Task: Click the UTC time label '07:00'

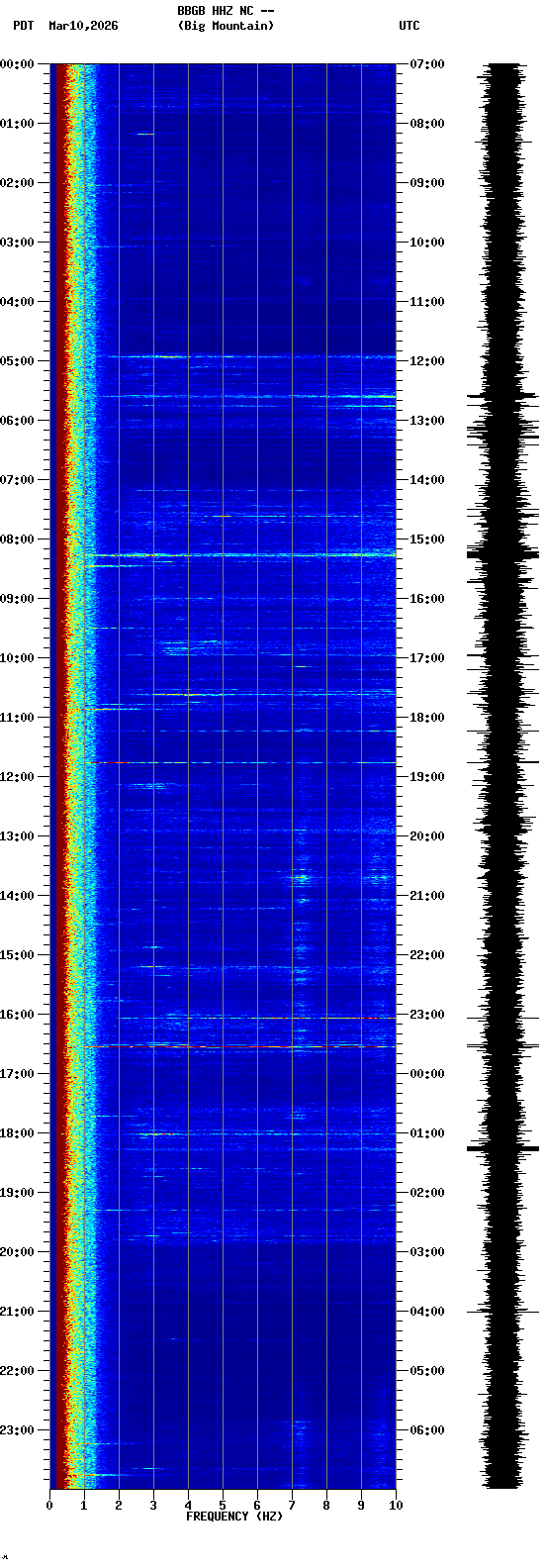Action: click(x=427, y=64)
